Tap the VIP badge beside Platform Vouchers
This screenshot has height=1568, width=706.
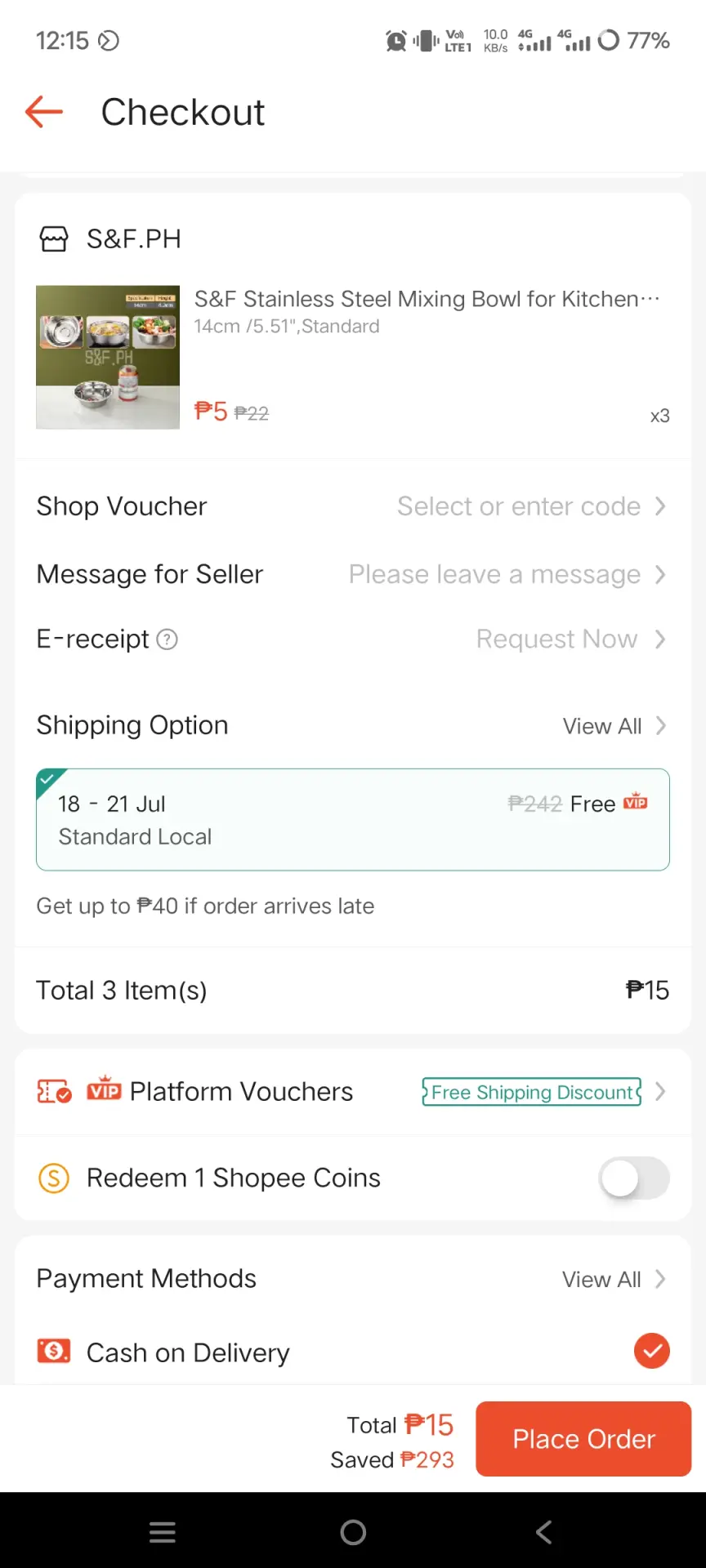point(104,1089)
